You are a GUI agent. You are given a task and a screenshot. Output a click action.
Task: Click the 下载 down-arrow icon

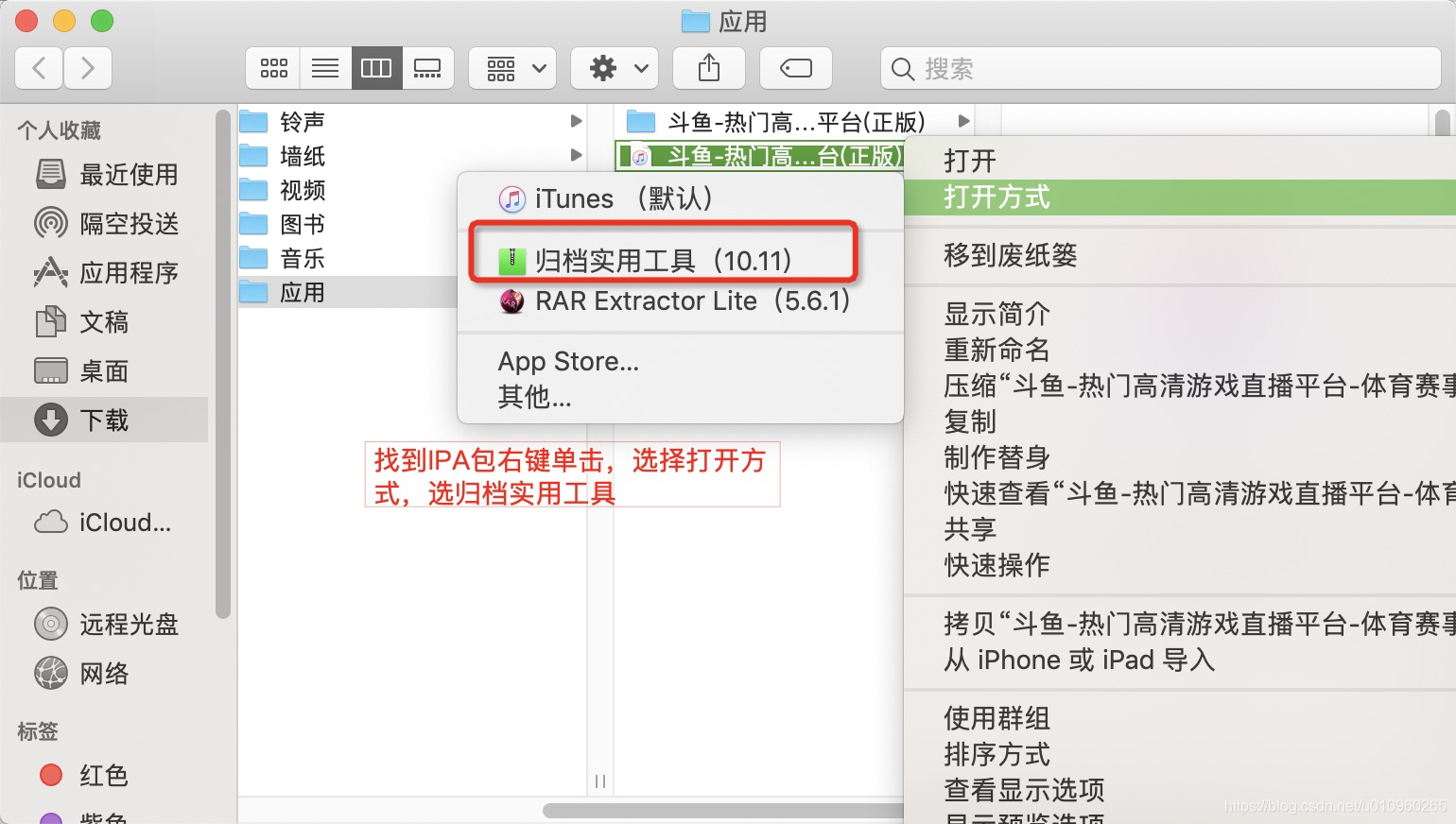(x=51, y=420)
